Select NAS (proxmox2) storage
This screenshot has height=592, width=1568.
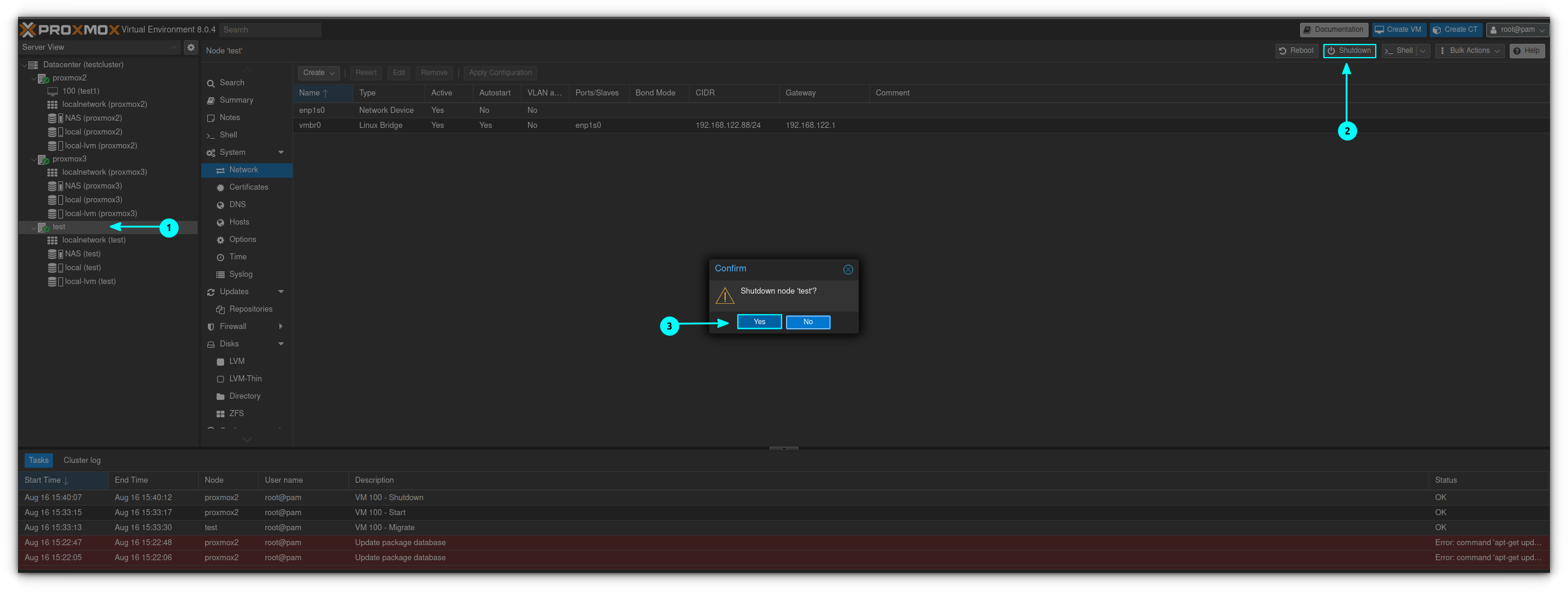(x=93, y=118)
